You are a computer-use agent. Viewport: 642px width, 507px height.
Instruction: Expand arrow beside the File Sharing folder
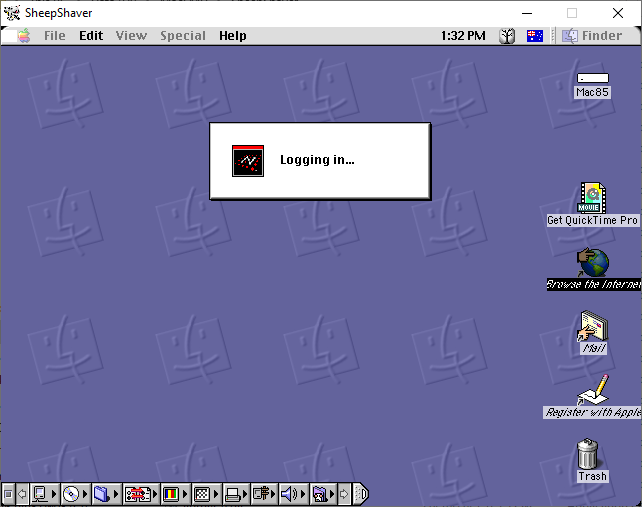tap(116, 494)
